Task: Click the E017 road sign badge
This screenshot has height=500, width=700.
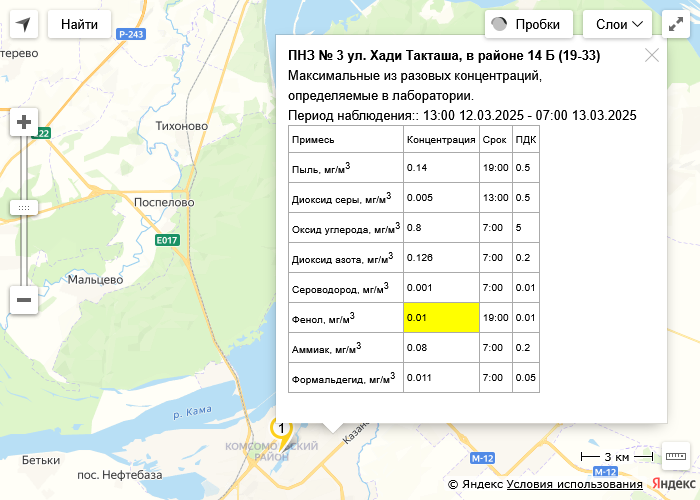Action: click(167, 240)
